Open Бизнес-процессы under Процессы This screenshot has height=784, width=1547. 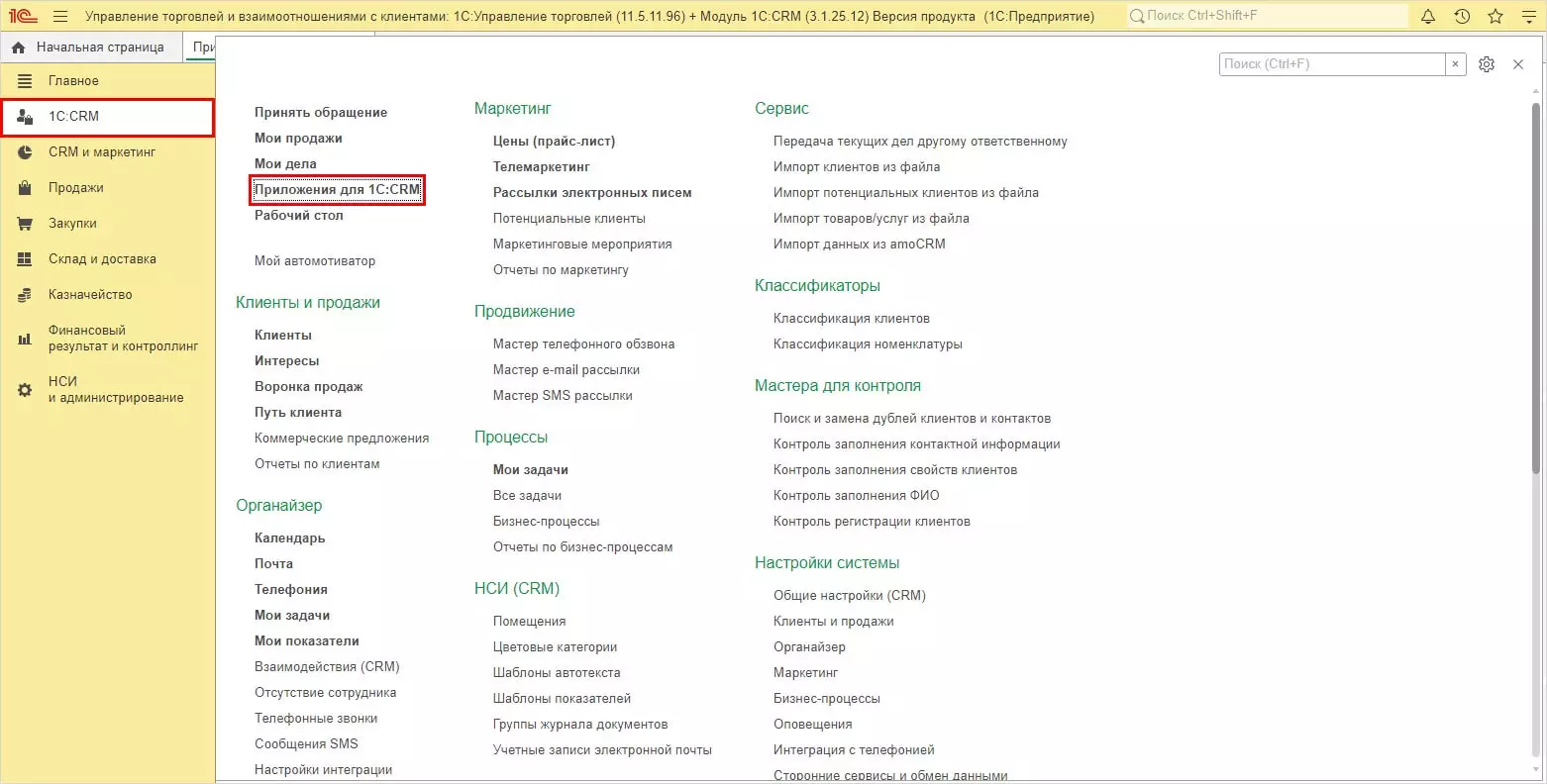pos(547,522)
